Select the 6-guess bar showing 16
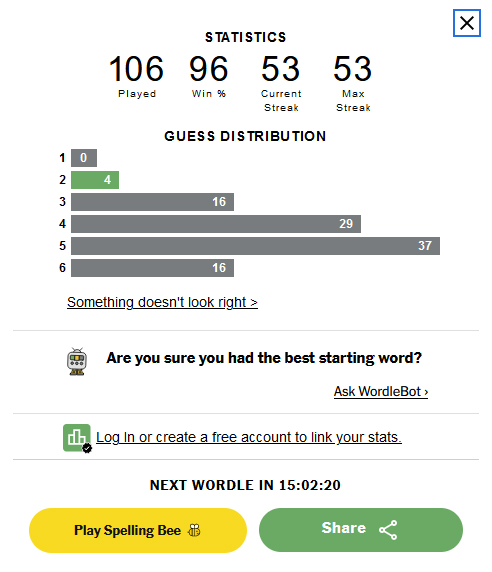This screenshot has height=572, width=492. pos(152,268)
